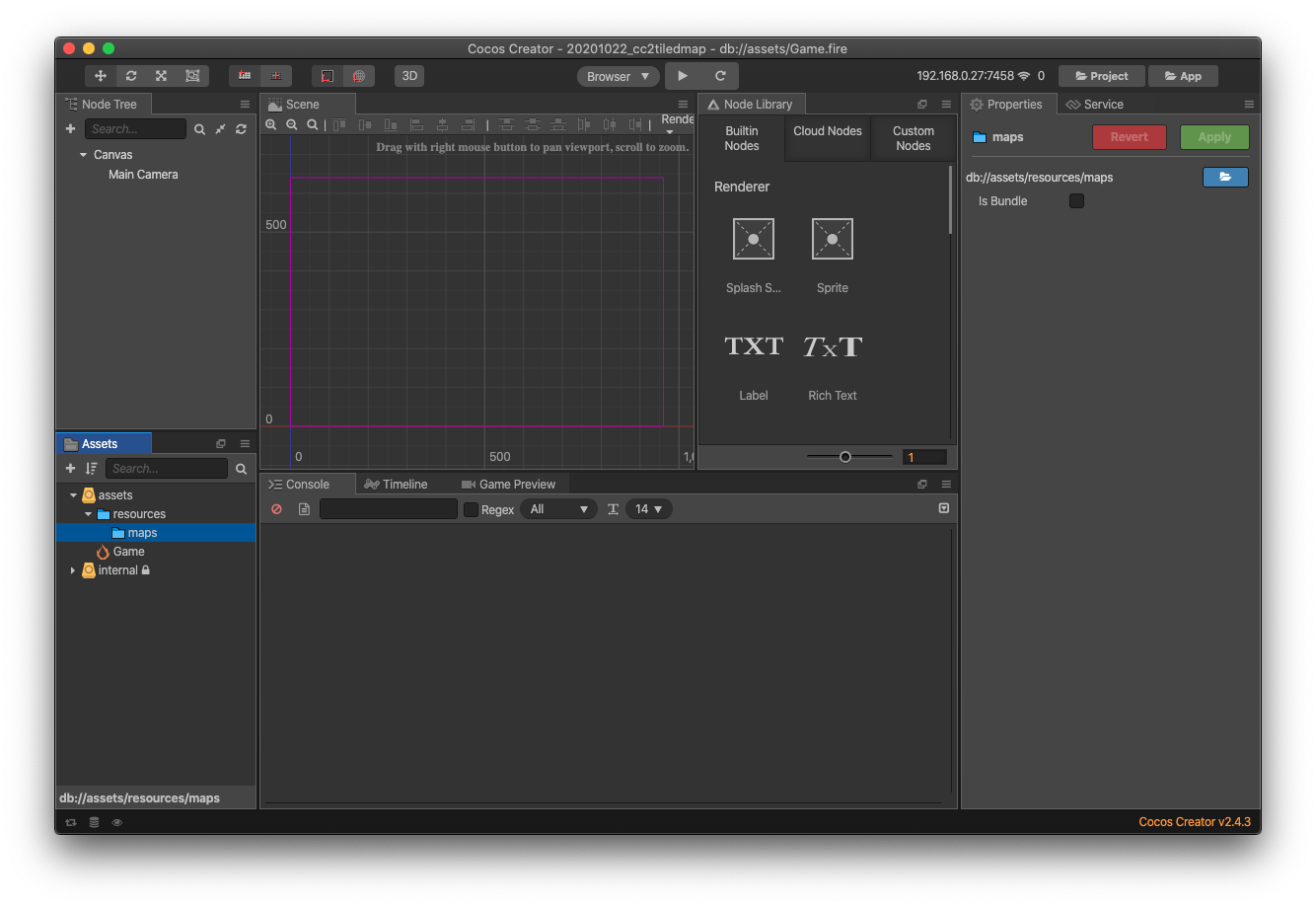
Task: Click the align right icon in Scene toolbar
Action: (468, 124)
